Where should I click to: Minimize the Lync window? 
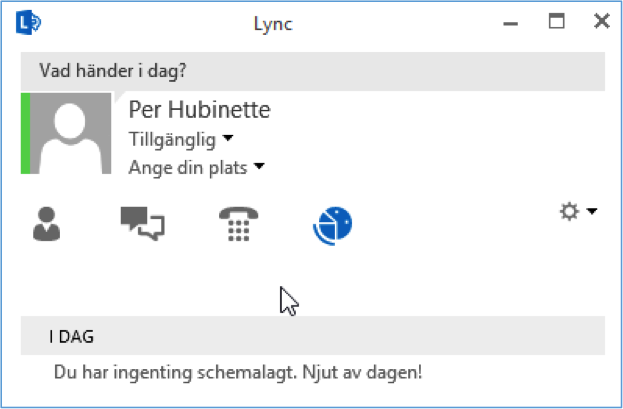tap(511, 24)
